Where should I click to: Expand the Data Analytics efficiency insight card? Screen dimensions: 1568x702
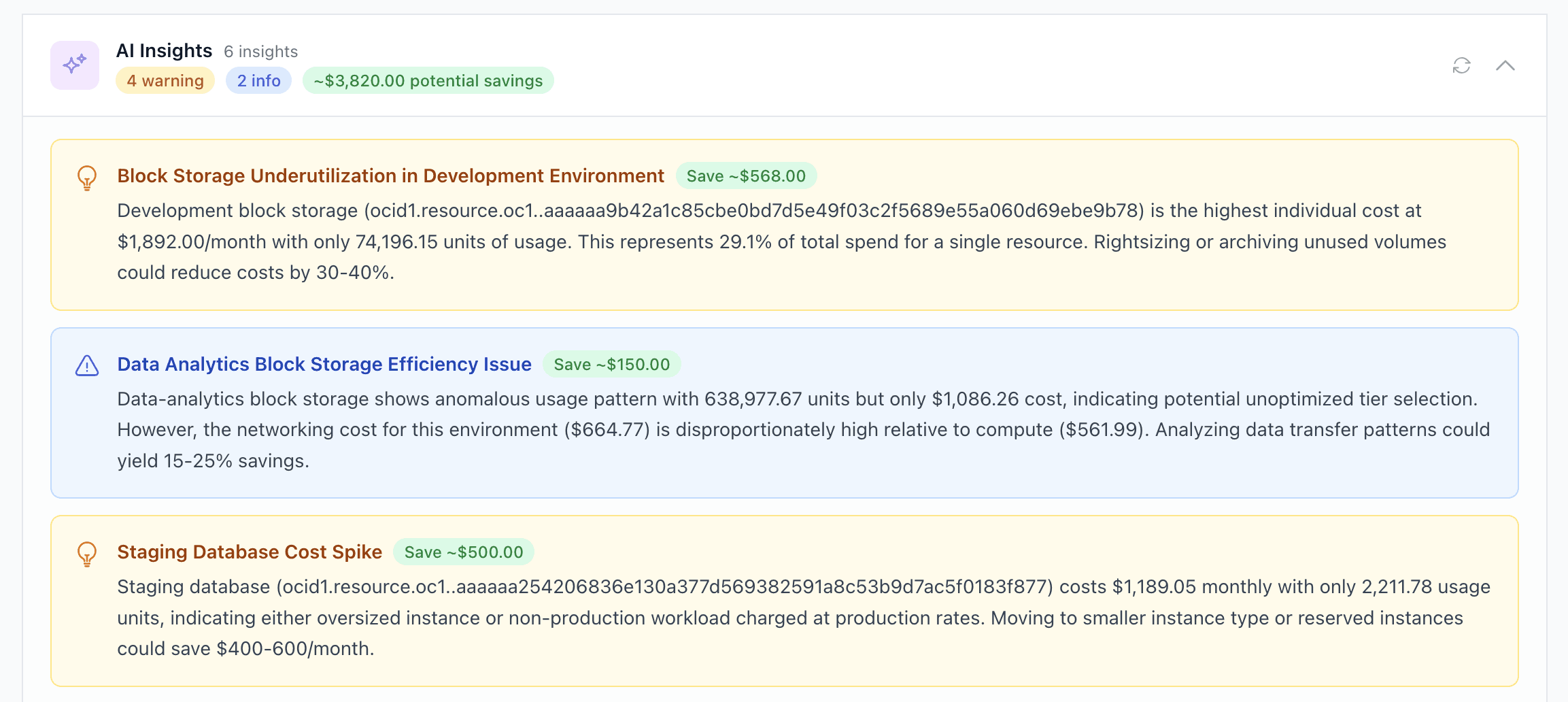(x=782, y=412)
